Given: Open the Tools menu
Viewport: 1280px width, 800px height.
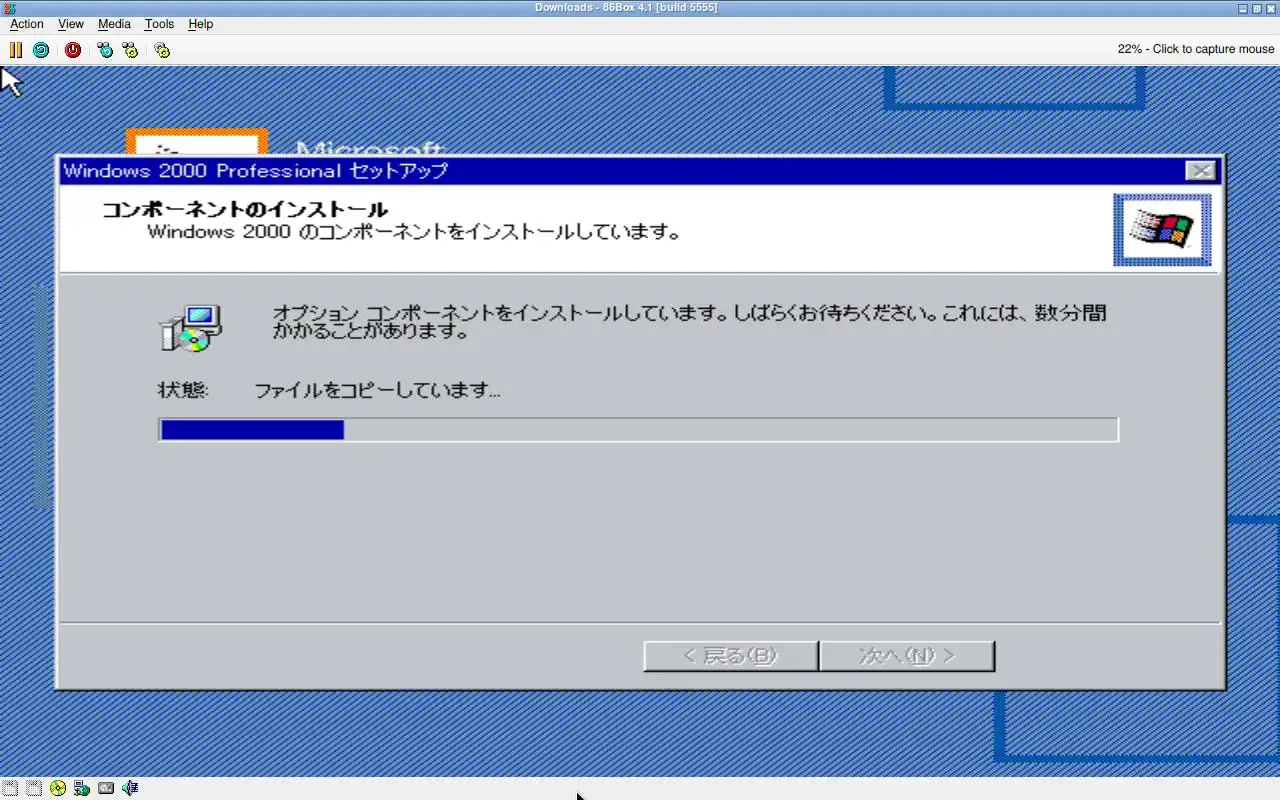Looking at the screenshot, I should tap(159, 24).
